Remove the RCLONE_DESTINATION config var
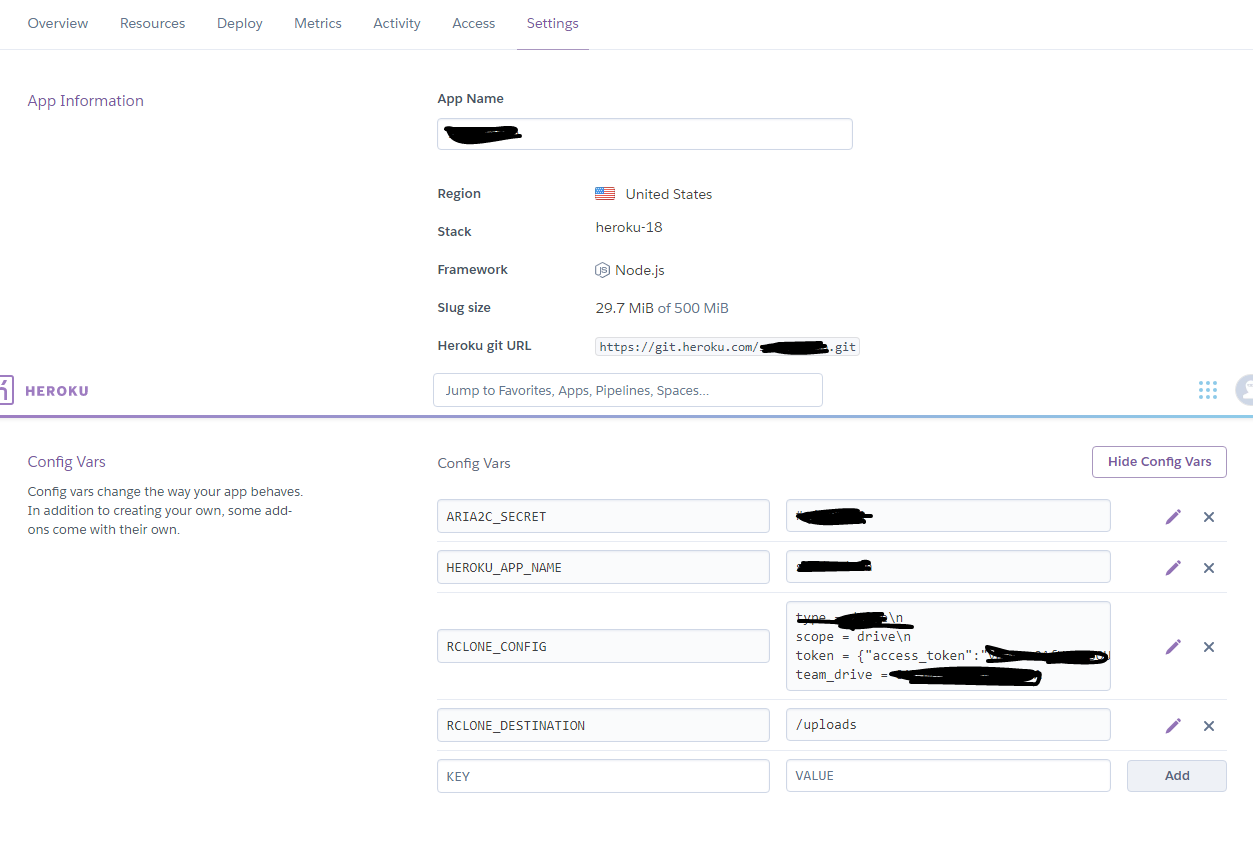The image size is (1253, 850). (x=1208, y=726)
